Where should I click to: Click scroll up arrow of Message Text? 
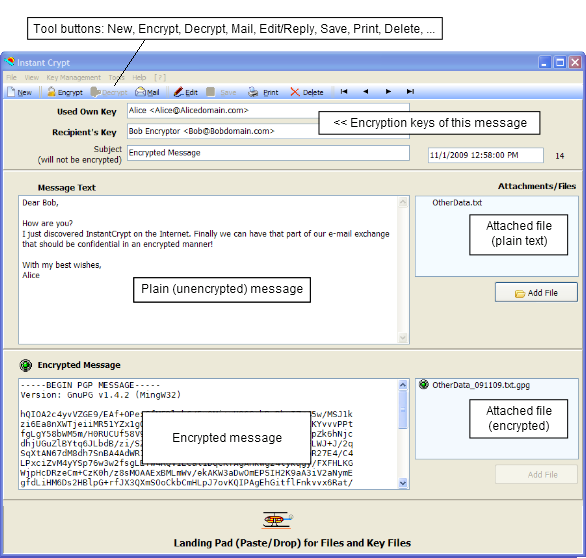pos(403,202)
